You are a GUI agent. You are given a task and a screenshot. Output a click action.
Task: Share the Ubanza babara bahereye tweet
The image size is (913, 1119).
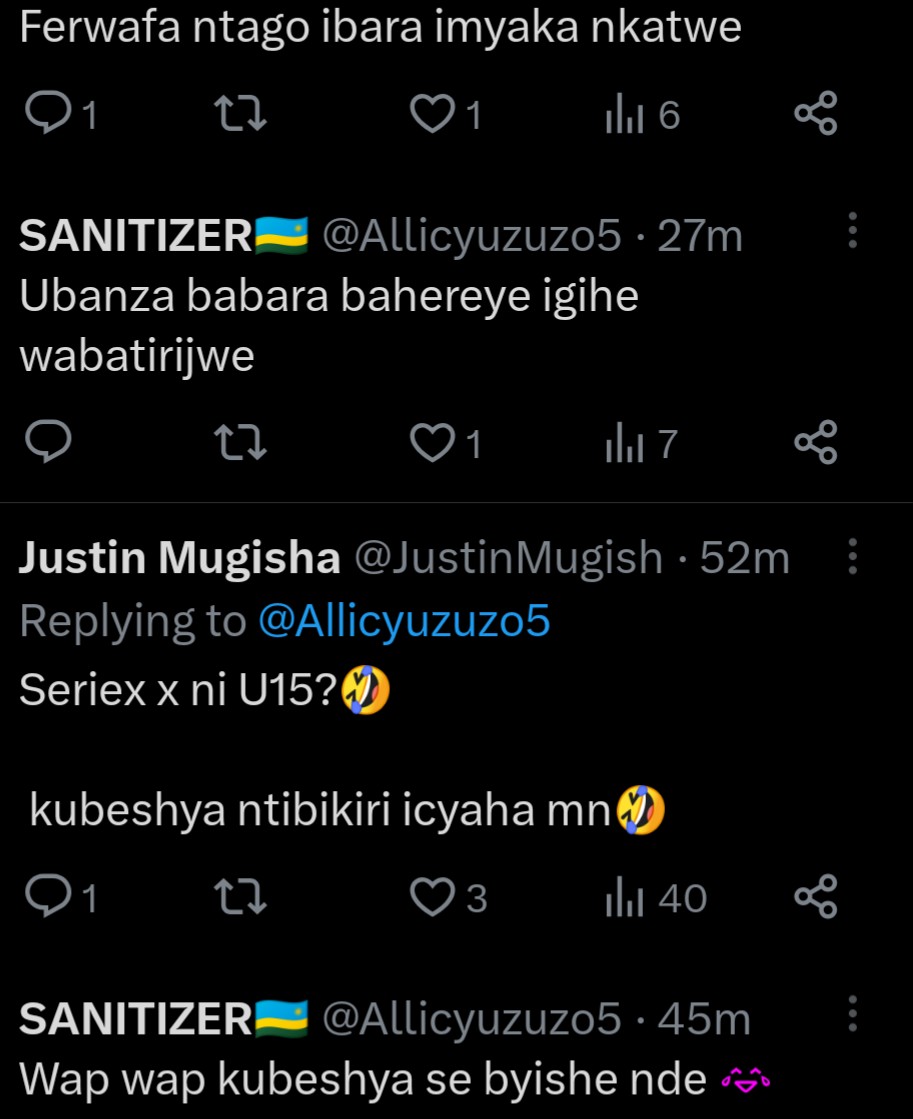point(815,443)
